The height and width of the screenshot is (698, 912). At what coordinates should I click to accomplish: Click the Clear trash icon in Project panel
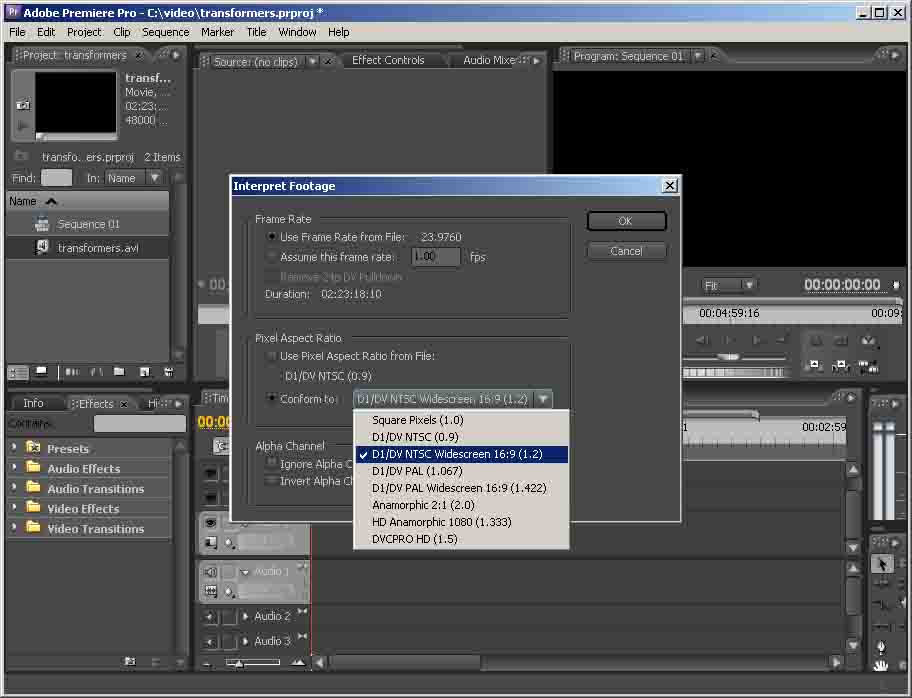point(169,372)
